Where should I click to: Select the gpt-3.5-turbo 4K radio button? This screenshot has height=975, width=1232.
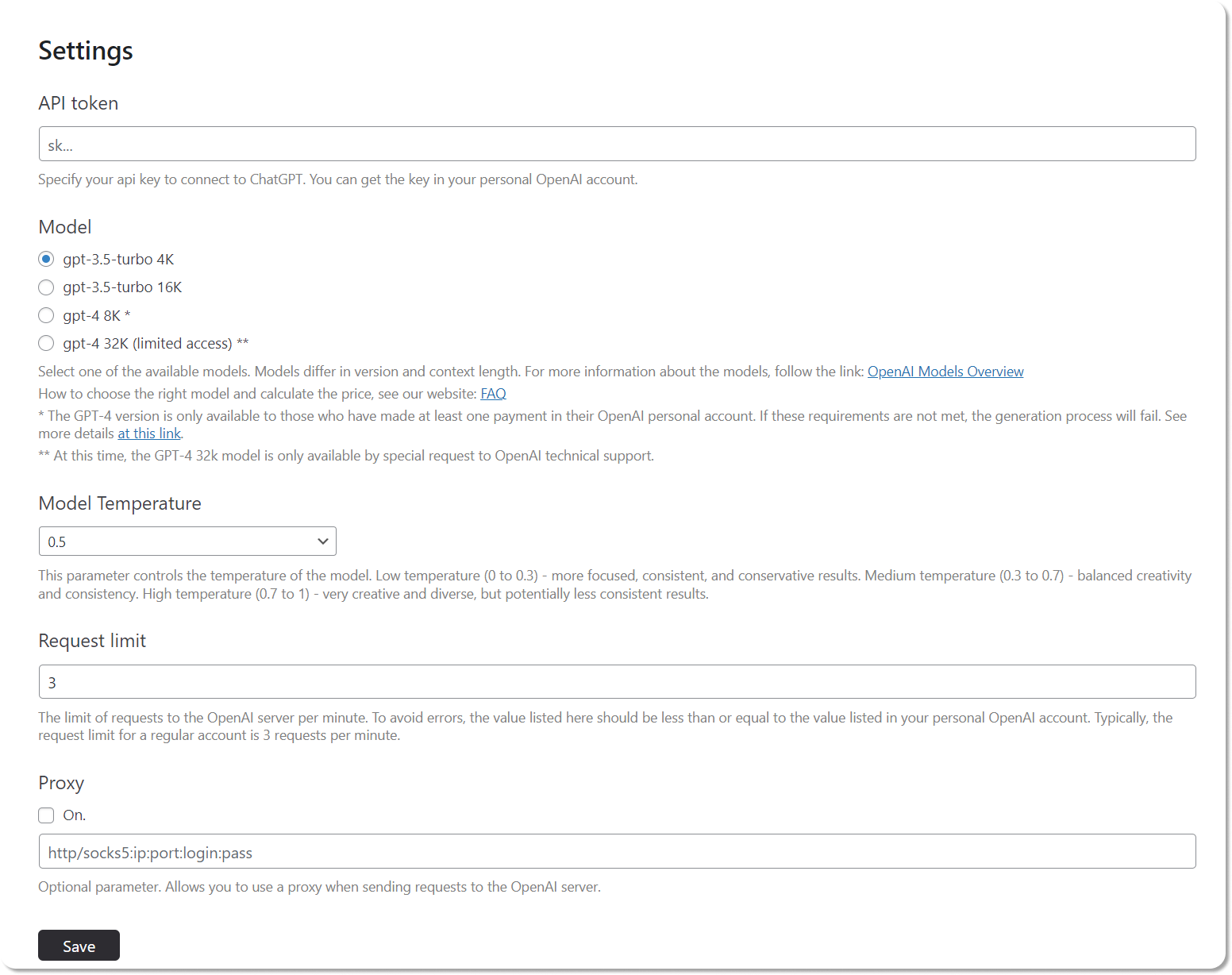click(46, 259)
